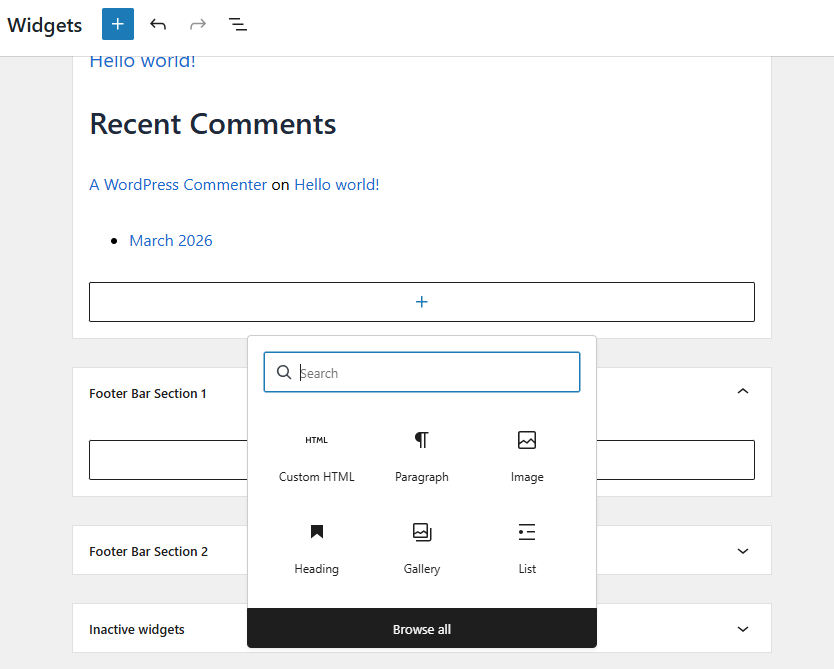Toggle the block inserter in top toolbar

click(118, 24)
